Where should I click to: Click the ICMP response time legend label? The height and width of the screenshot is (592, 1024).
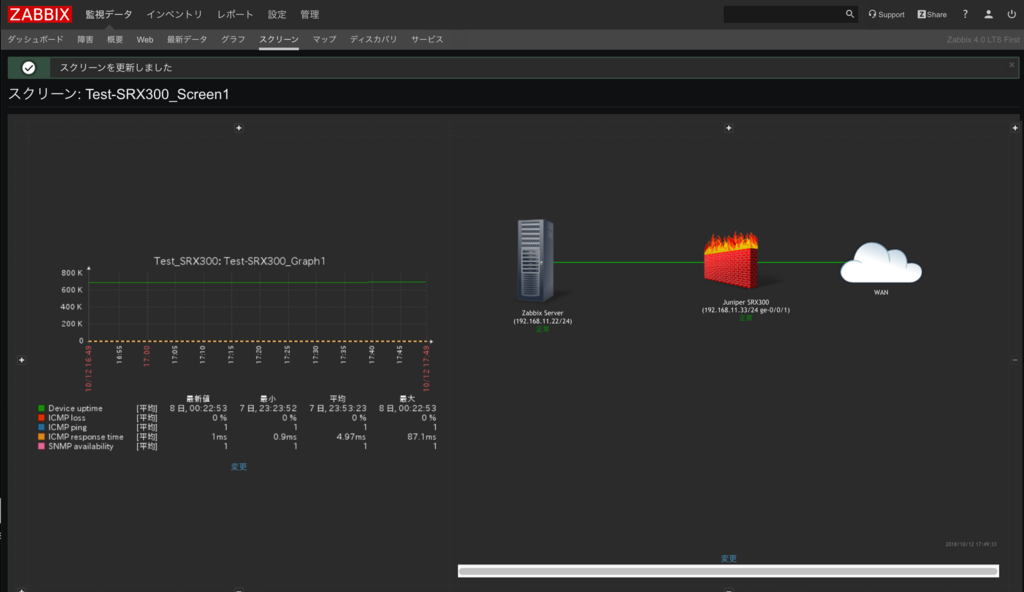(x=86, y=436)
